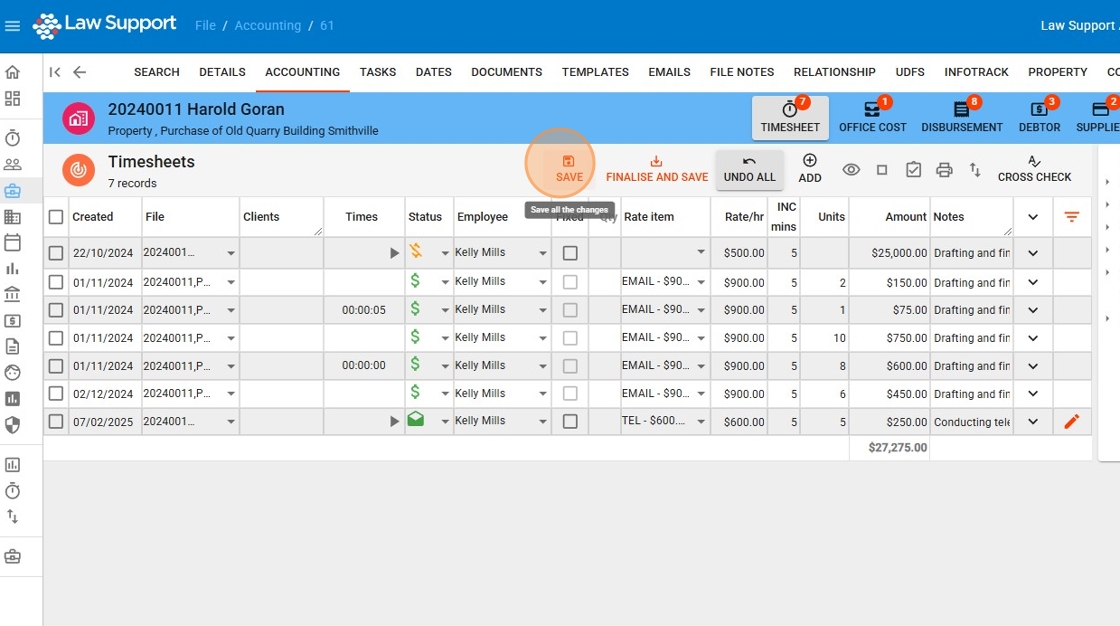Add a new timesheet record
This screenshot has height=626, width=1120.
pyautogui.click(x=809, y=169)
